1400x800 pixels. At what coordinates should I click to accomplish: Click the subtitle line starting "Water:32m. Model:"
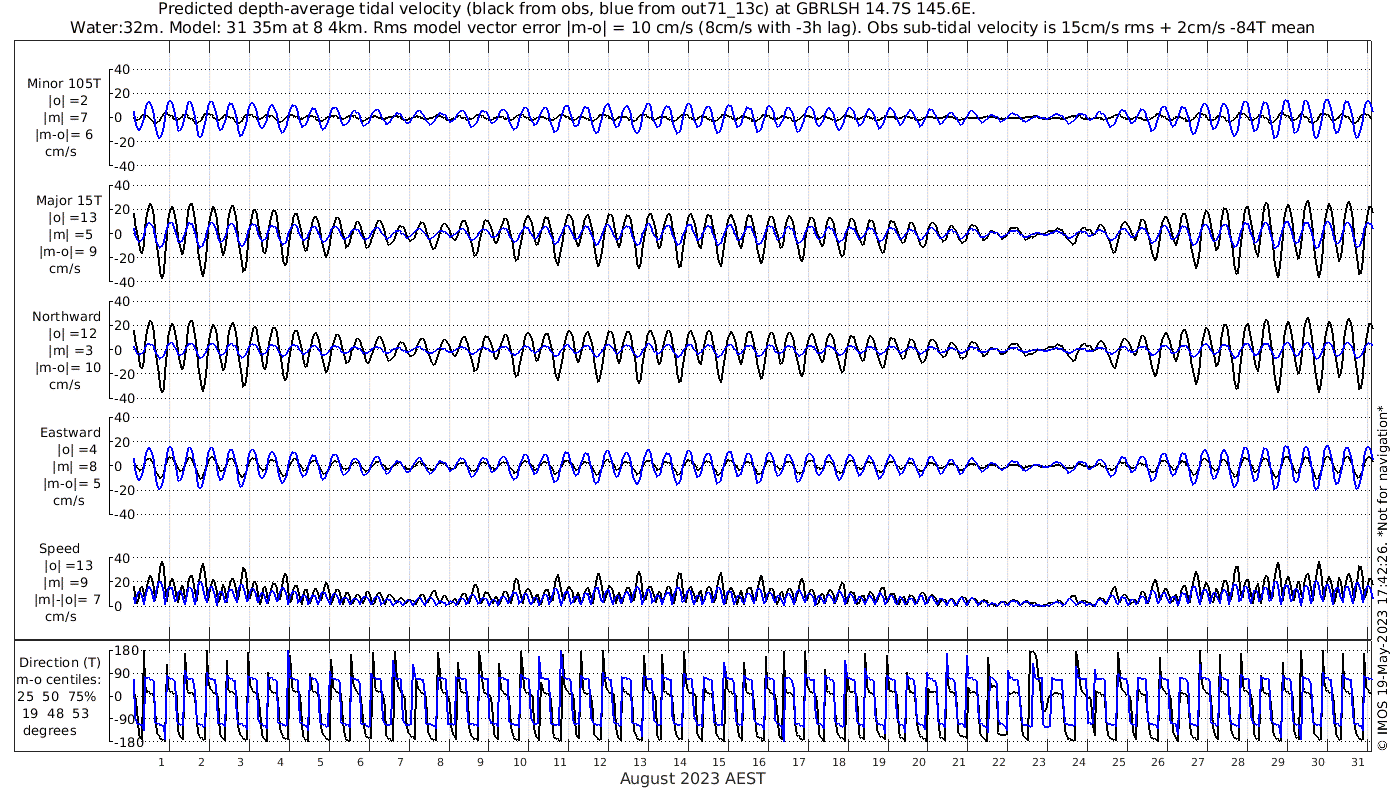pyautogui.click(x=692, y=27)
